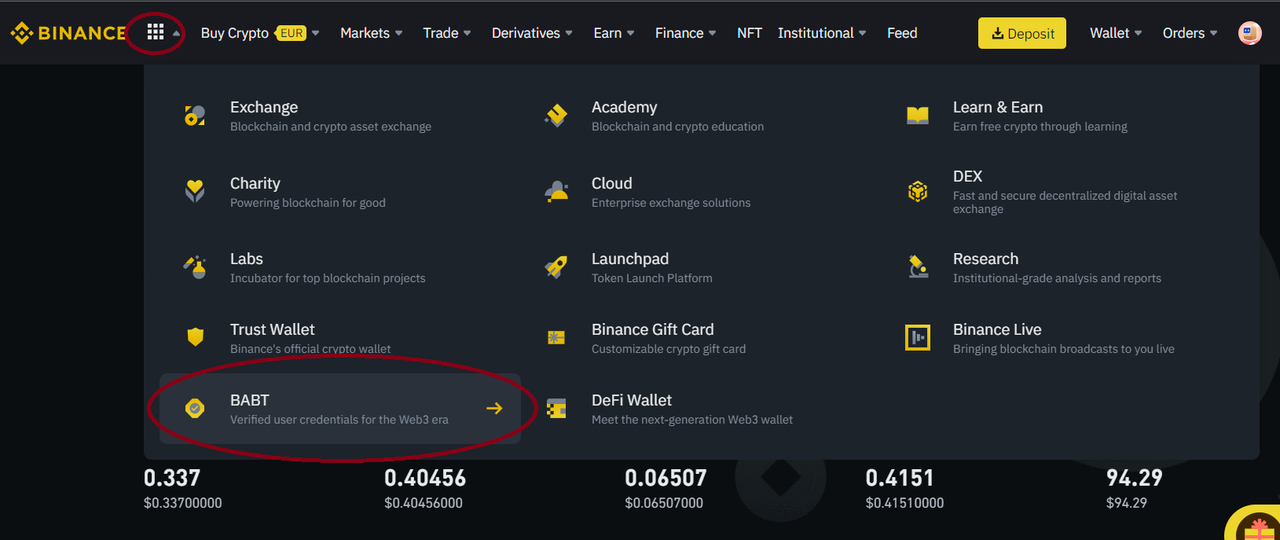Click the 0.4151 price value

point(900,478)
